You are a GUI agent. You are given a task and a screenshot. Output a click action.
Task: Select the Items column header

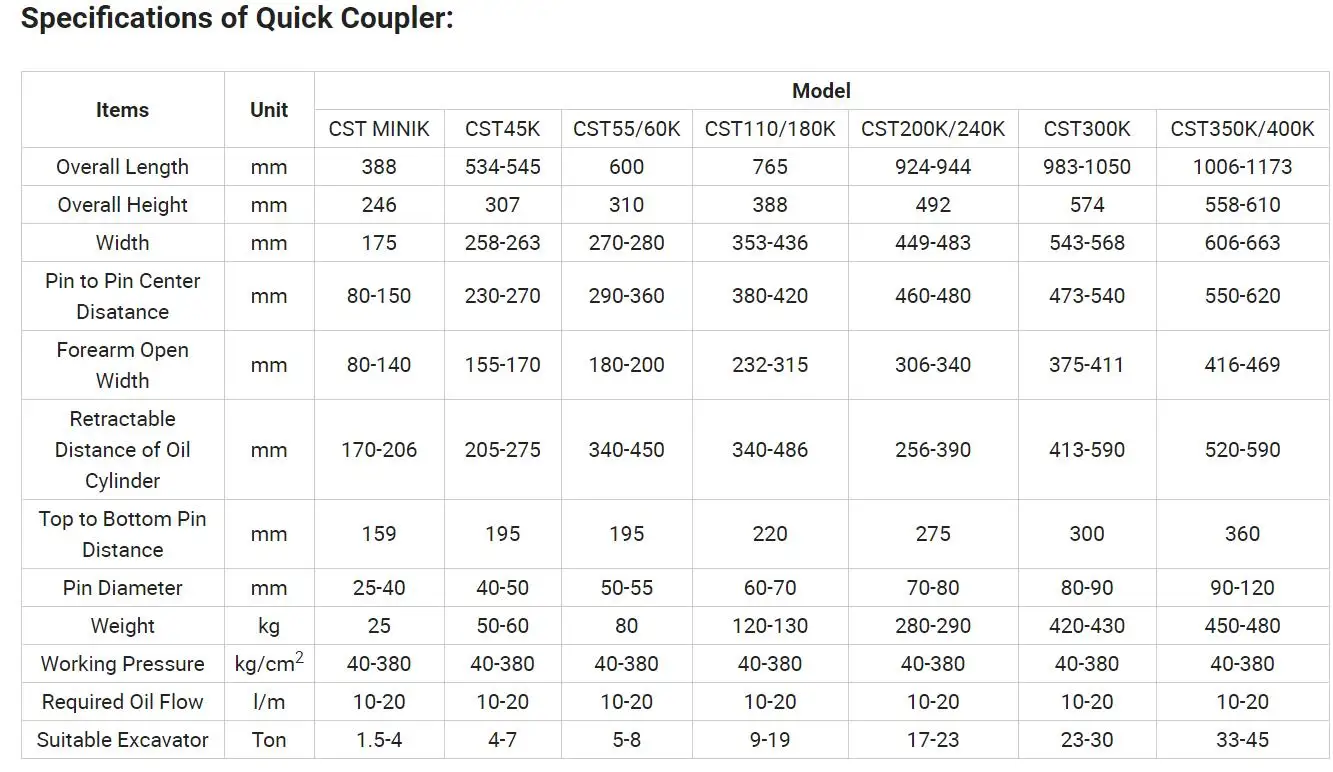(x=122, y=110)
